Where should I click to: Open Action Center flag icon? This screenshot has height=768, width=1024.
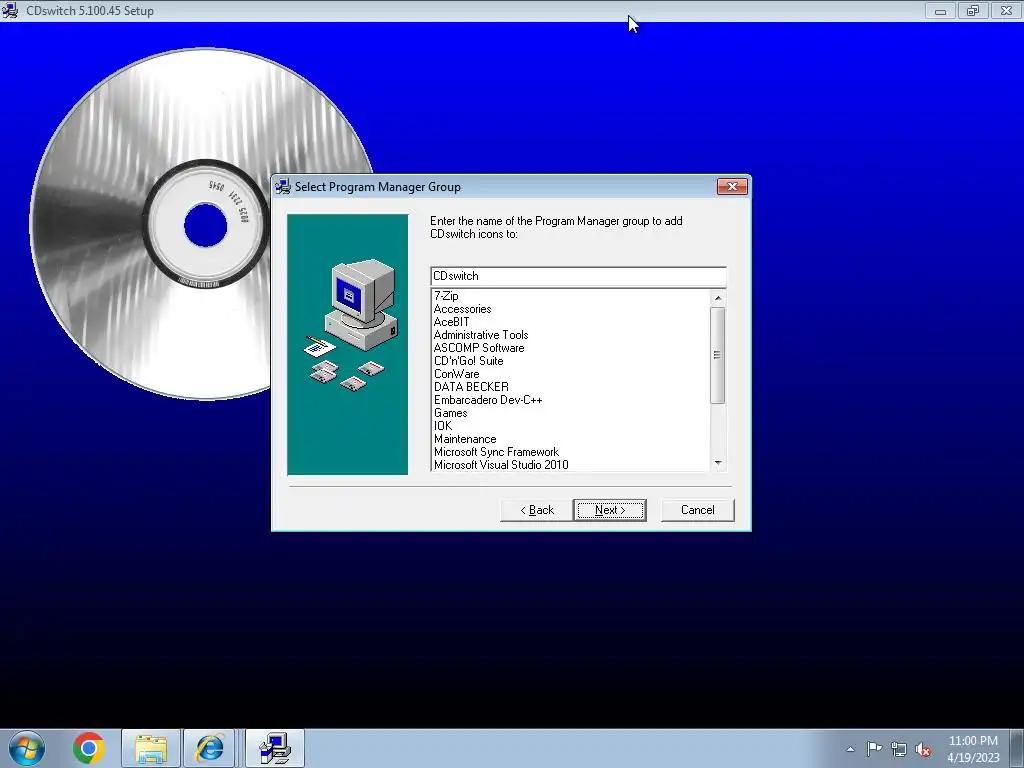pos(874,748)
